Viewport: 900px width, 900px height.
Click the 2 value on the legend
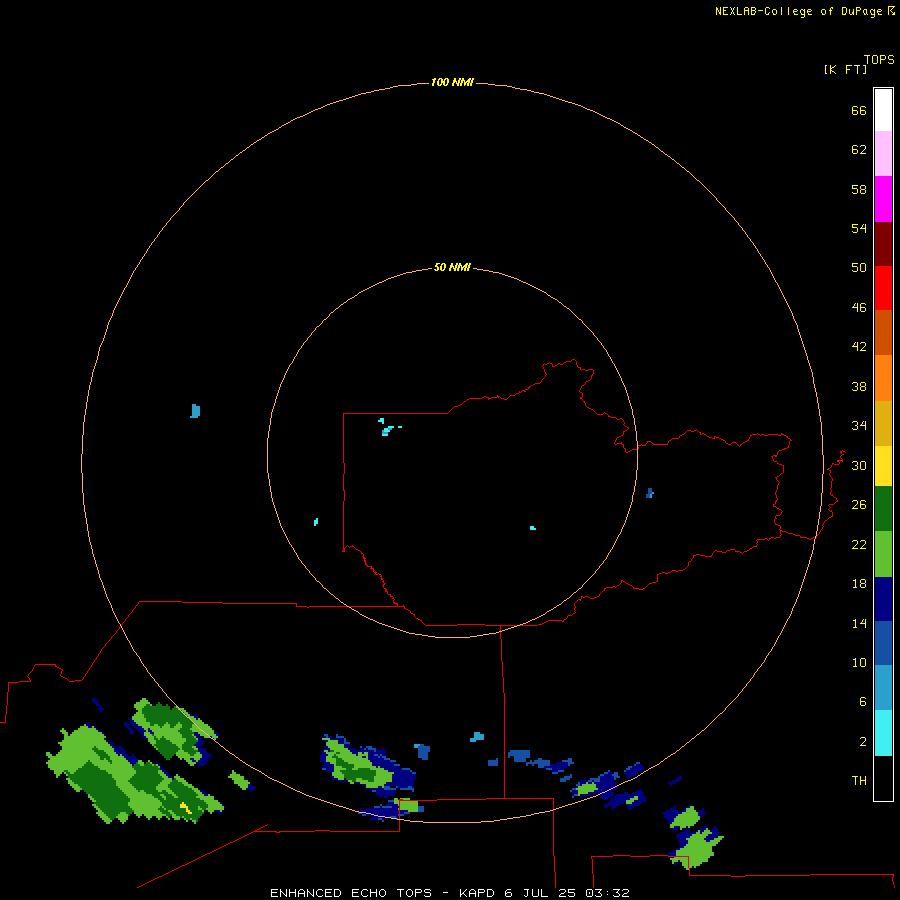click(862, 742)
